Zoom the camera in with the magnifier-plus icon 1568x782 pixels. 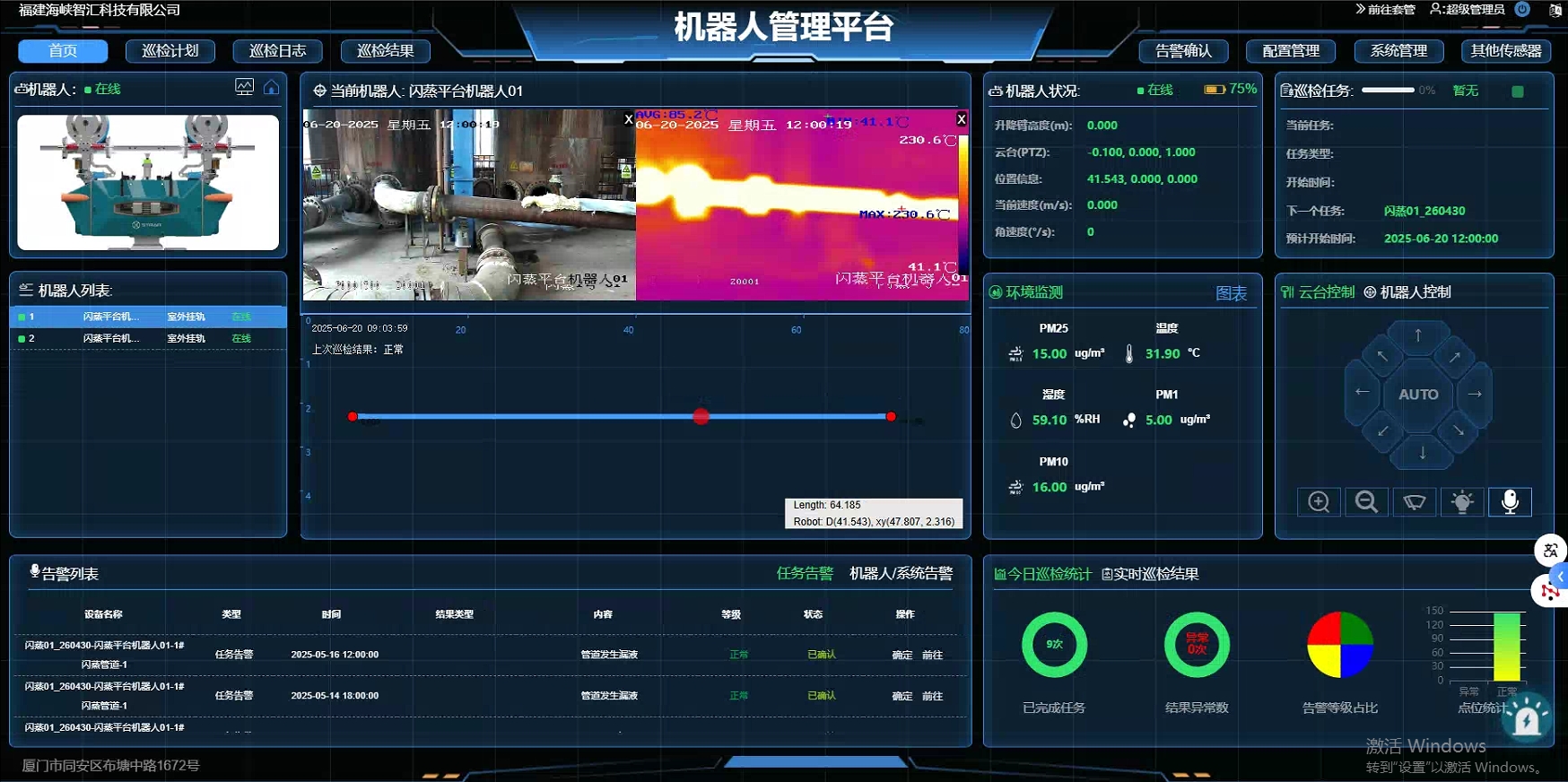(1319, 502)
